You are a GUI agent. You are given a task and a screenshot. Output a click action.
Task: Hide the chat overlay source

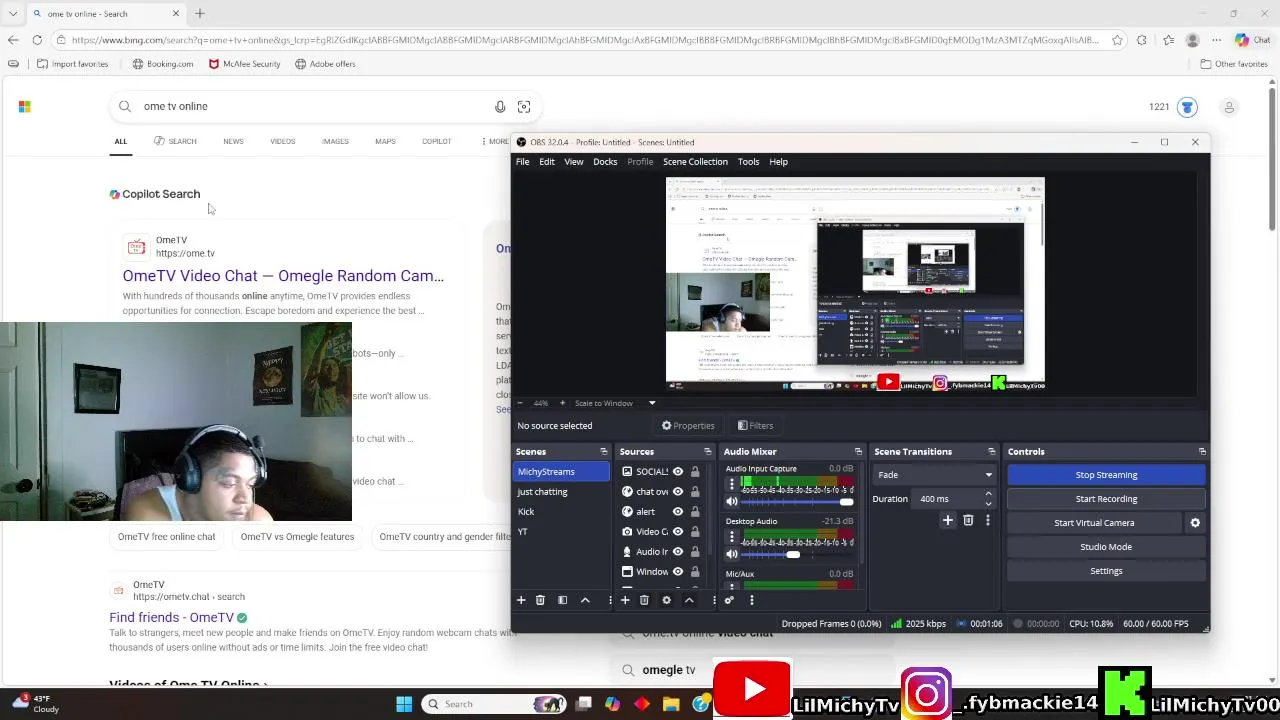[678, 492]
